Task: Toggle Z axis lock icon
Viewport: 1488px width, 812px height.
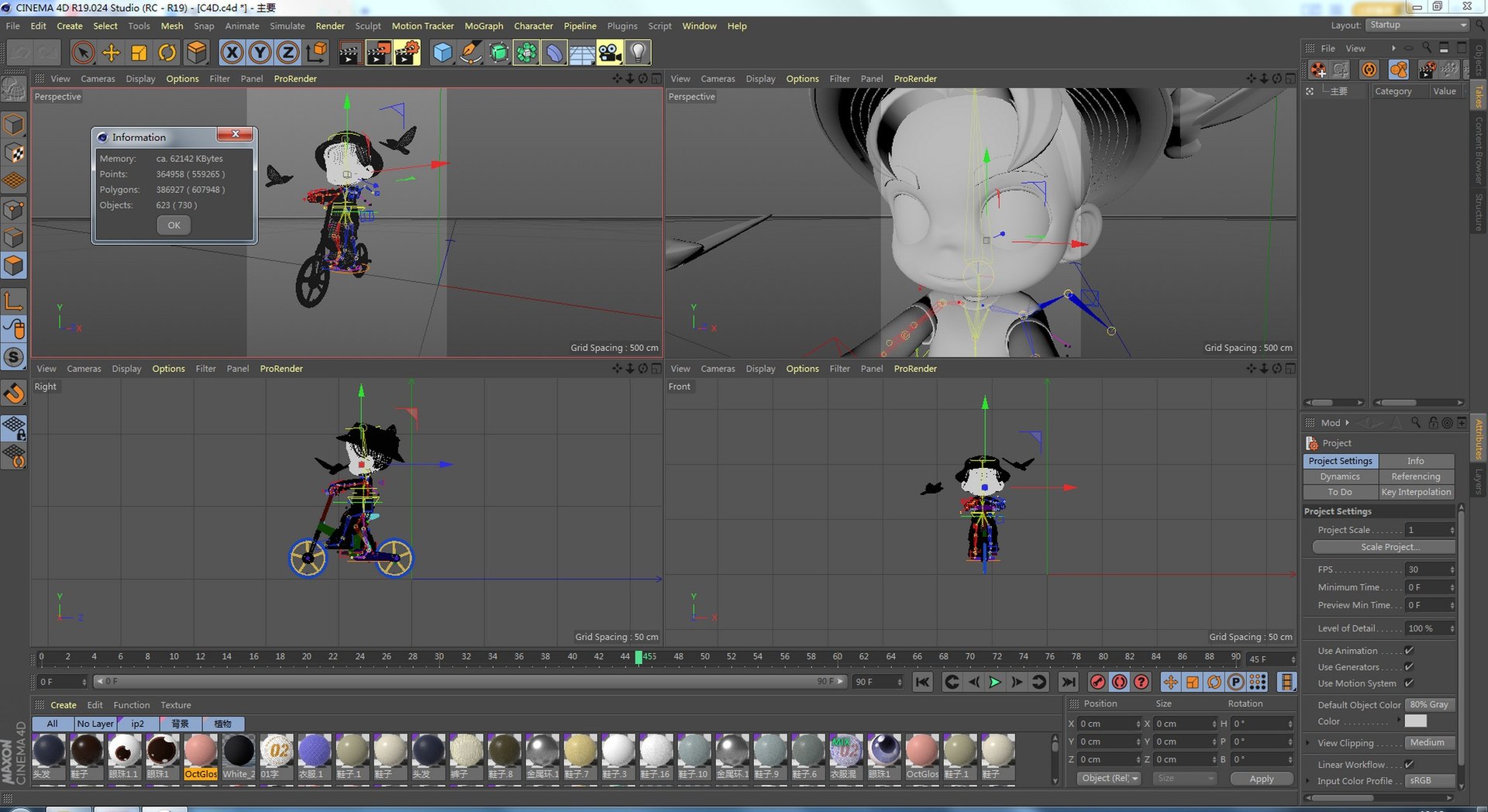Action: pos(288,53)
